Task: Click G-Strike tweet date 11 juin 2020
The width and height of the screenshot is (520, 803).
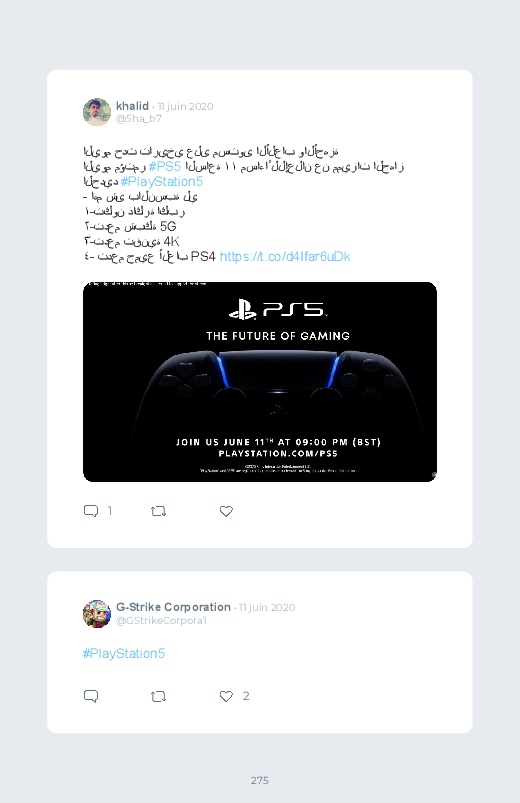Action: pyautogui.click(x=267, y=607)
